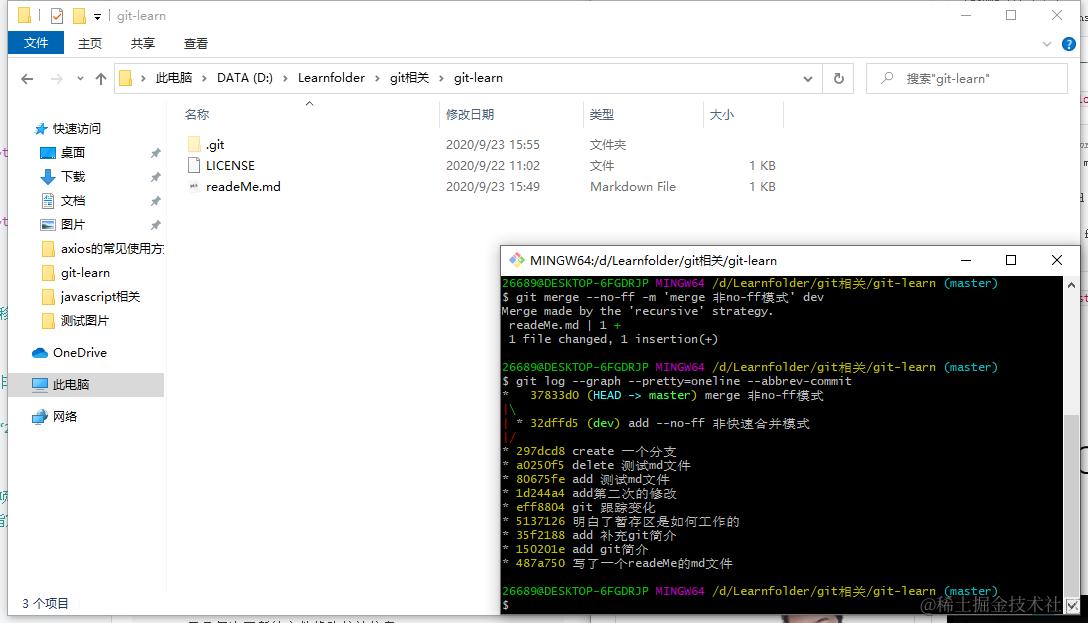This screenshot has width=1088, height=623.
Task: Click the 2020/9/23 15:55 date cell
Action: 493,144
